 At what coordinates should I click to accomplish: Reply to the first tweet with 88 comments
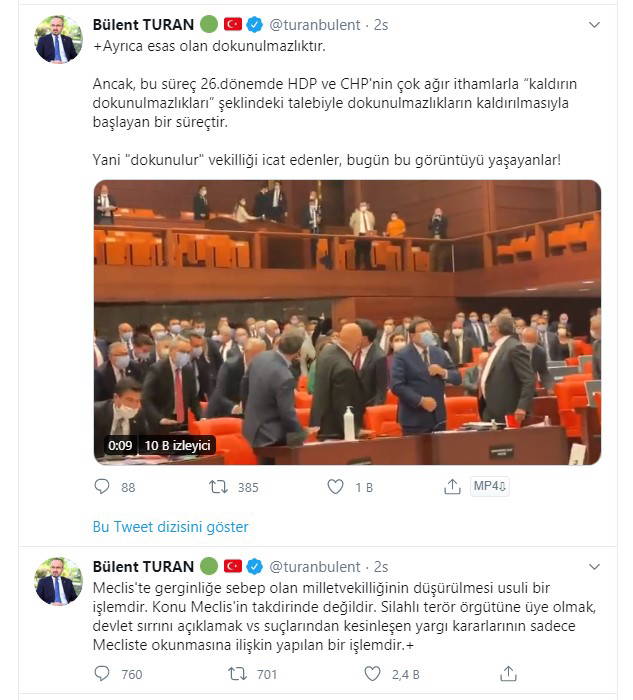coord(102,486)
